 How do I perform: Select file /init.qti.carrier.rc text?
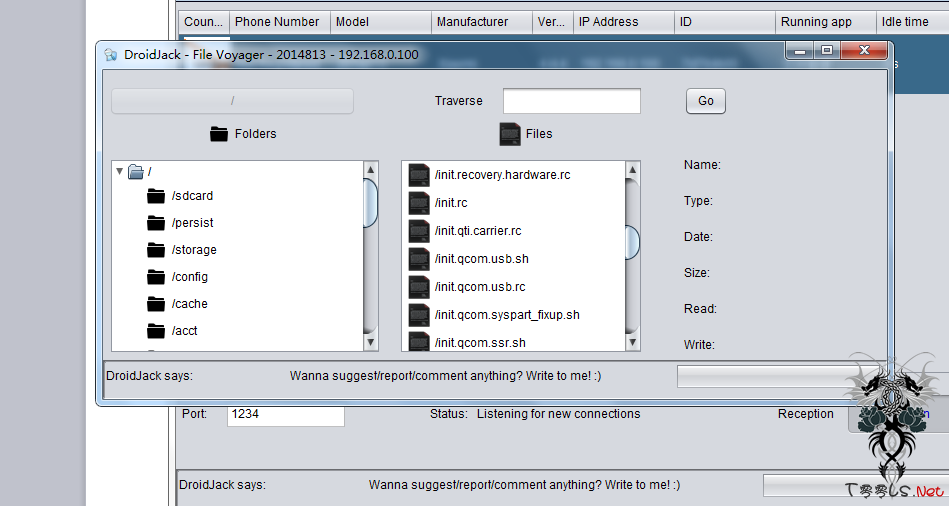point(478,231)
